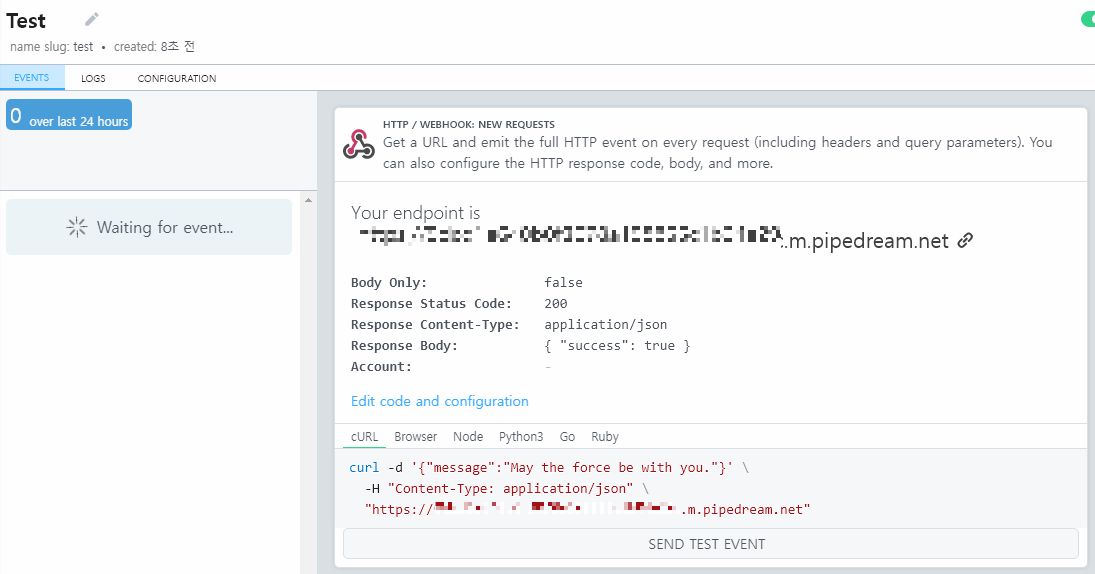The width and height of the screenshot is (1095, 574).
Task: Open Edit code and configuration link
Action: (x=440, y=402)
